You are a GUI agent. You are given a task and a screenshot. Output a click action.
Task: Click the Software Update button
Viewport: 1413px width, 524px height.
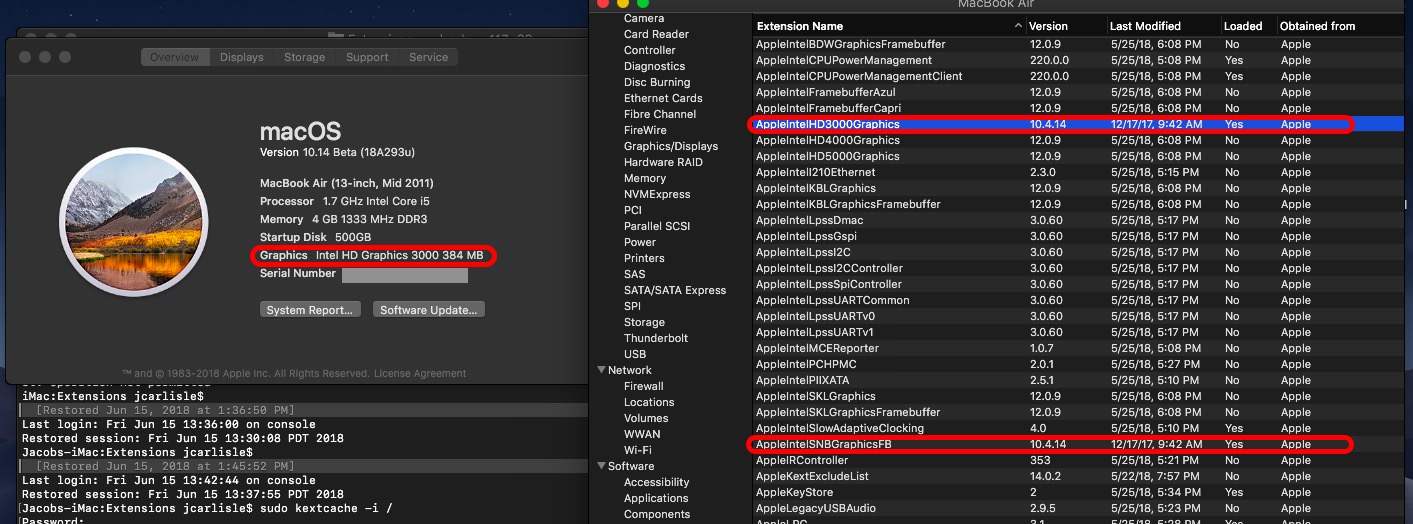[430, 310]
